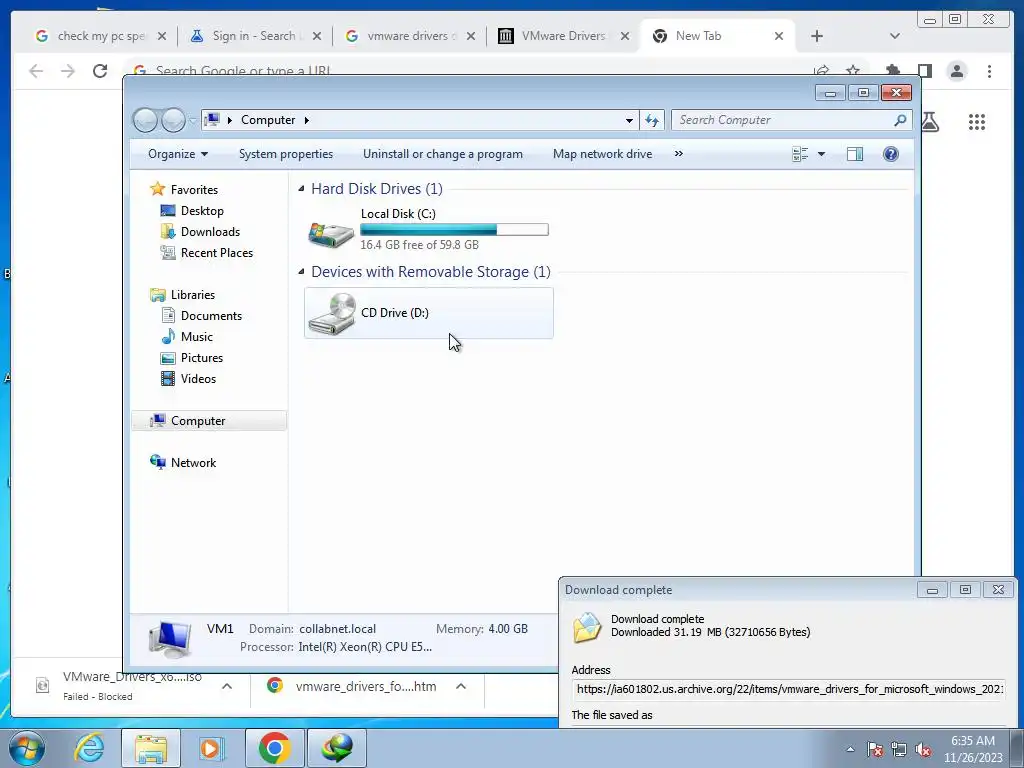Open Chrome three-dot menu
Viewport: 1024px width, 768px height.
tap(989, 71)
